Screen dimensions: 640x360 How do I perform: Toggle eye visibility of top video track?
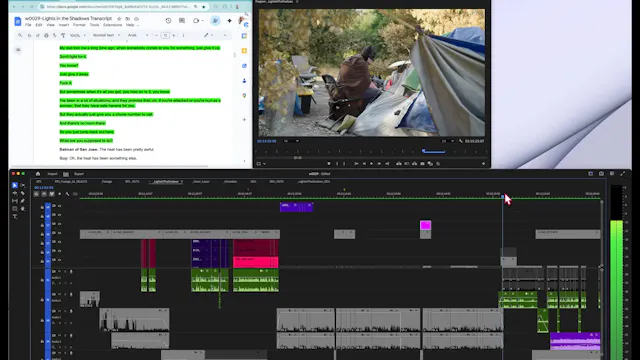pyautogui.click(x=60, y=206)
